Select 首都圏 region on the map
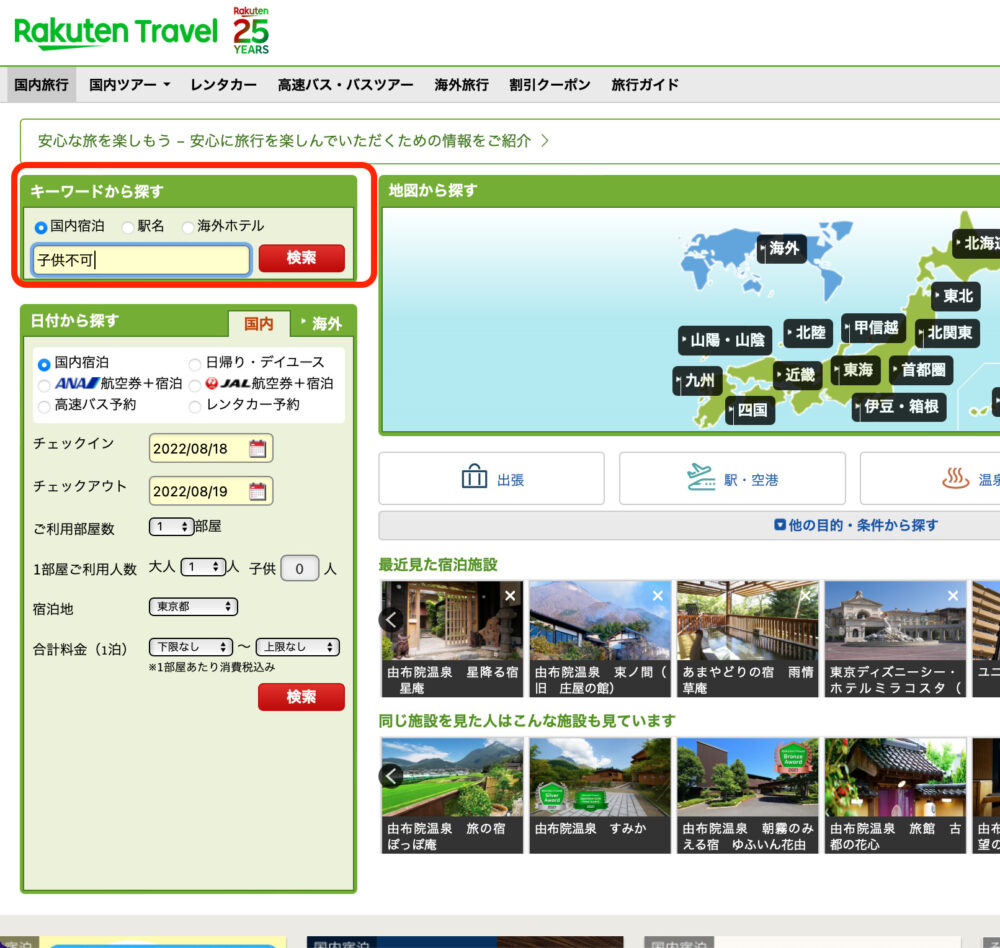 click(x=921, y=370)
